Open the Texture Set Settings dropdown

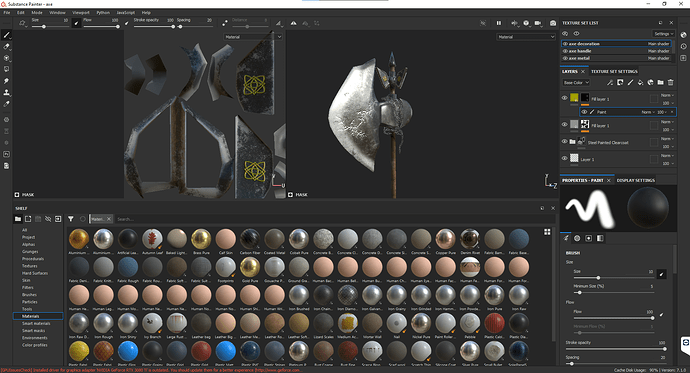(664, 34)
